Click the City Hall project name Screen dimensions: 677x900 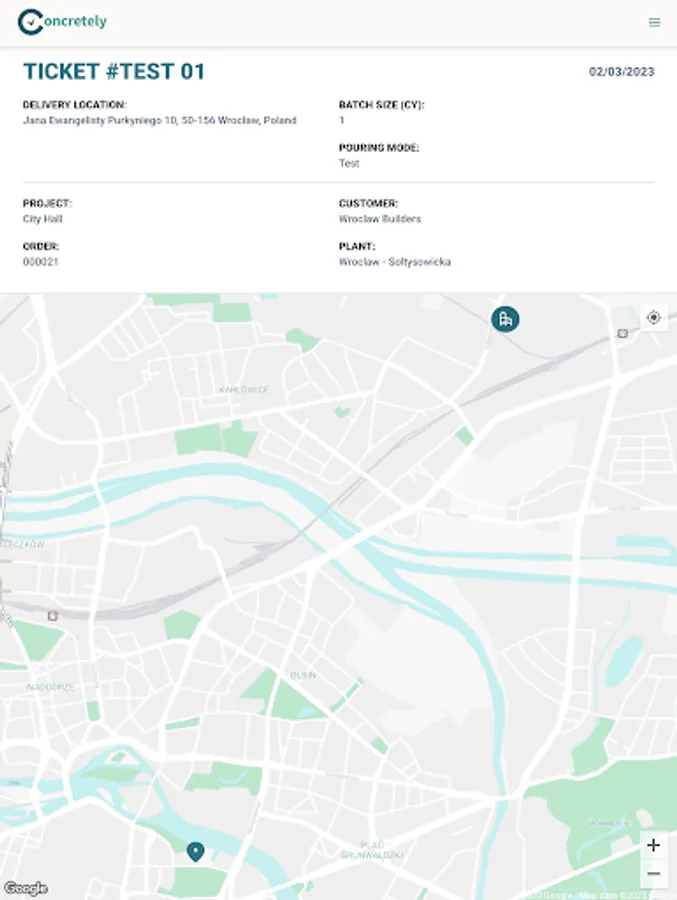click(42, 219)
